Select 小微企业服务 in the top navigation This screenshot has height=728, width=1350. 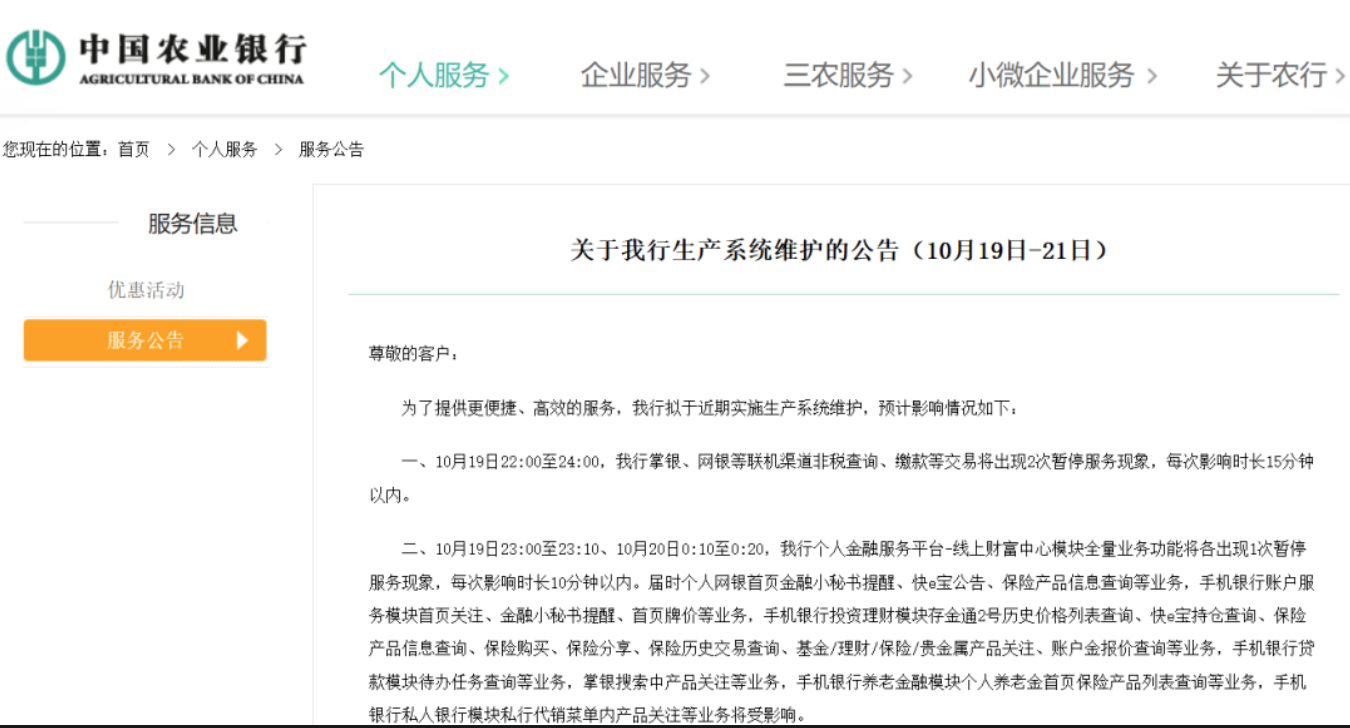[1051, 75]
